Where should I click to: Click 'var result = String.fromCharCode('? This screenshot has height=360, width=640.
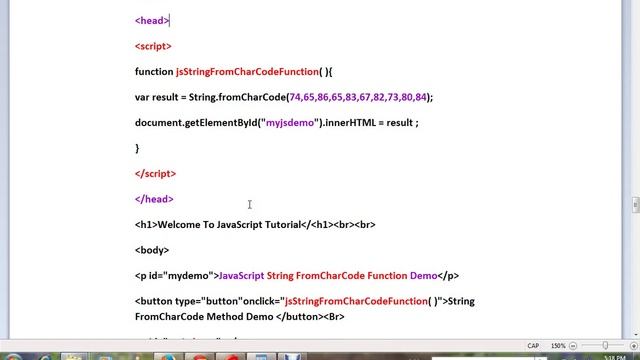[x=212, y=97]
